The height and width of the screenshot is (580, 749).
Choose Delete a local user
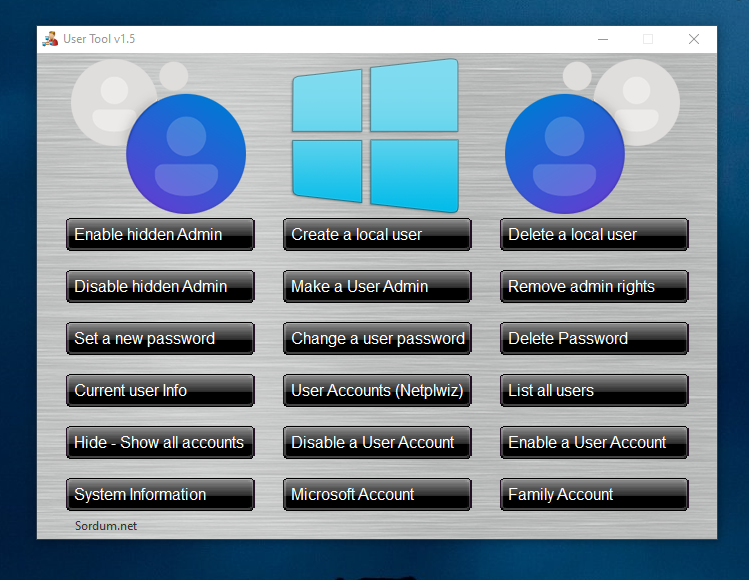[x=594, y=235]
